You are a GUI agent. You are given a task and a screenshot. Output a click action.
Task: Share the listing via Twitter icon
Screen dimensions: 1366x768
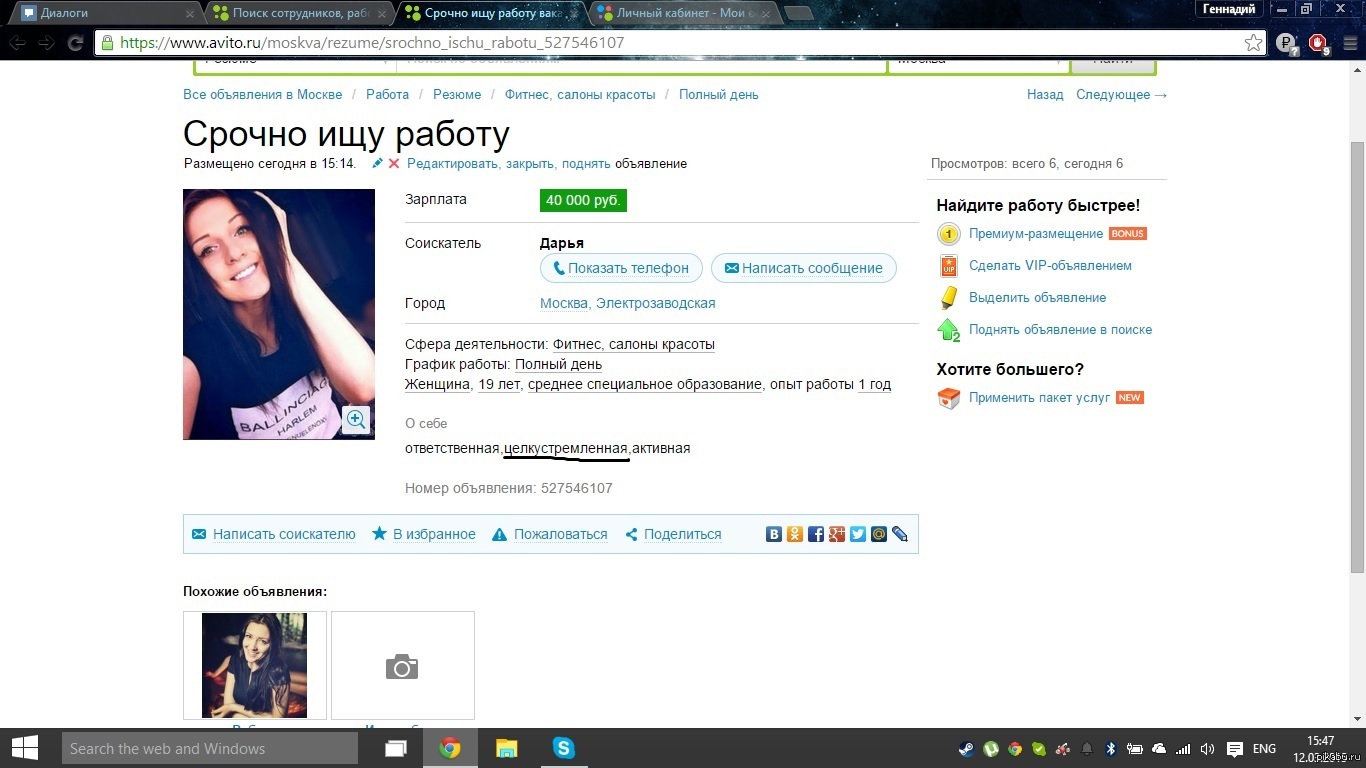(x=858, y=534)
